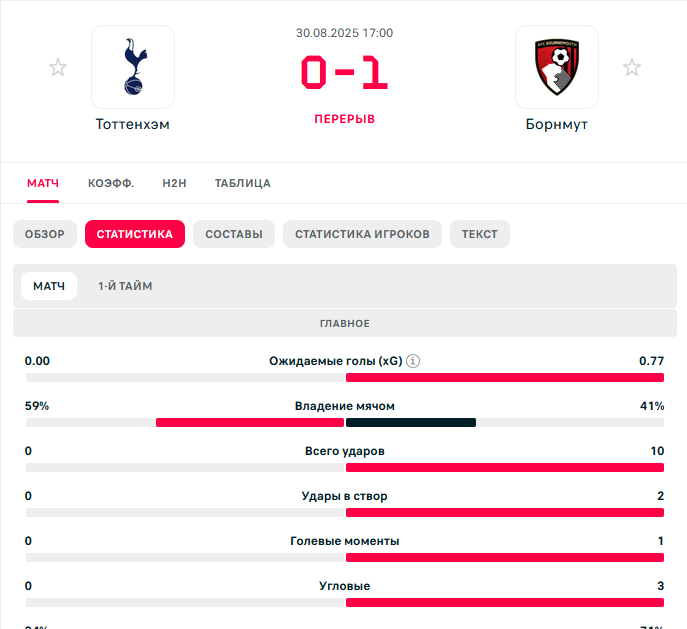
Task: Open the H2H tab
Action: (174, 183)
